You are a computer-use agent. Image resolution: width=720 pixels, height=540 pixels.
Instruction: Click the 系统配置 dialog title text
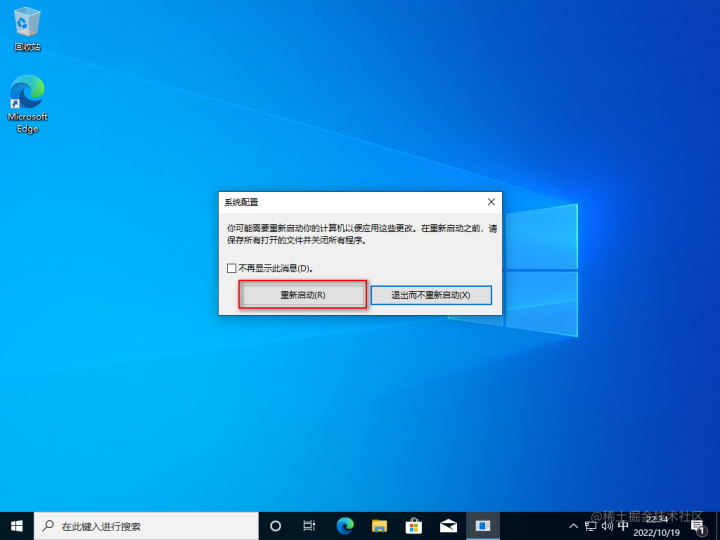click(x=241, y=202)
